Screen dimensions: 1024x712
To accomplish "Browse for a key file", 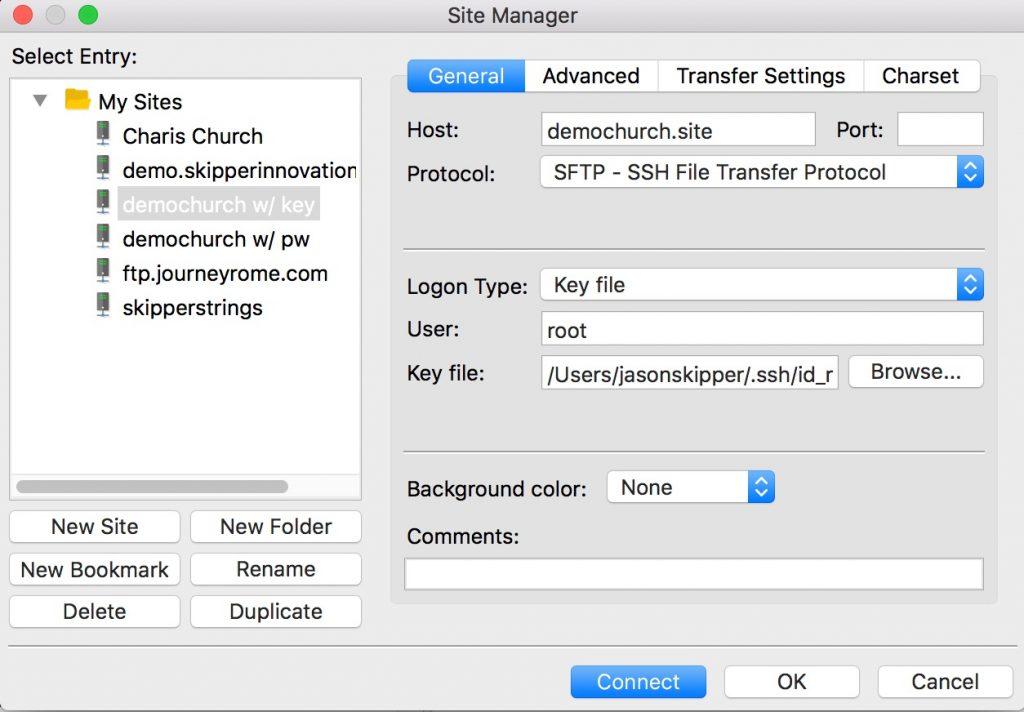I will click(x=916, y=372).
